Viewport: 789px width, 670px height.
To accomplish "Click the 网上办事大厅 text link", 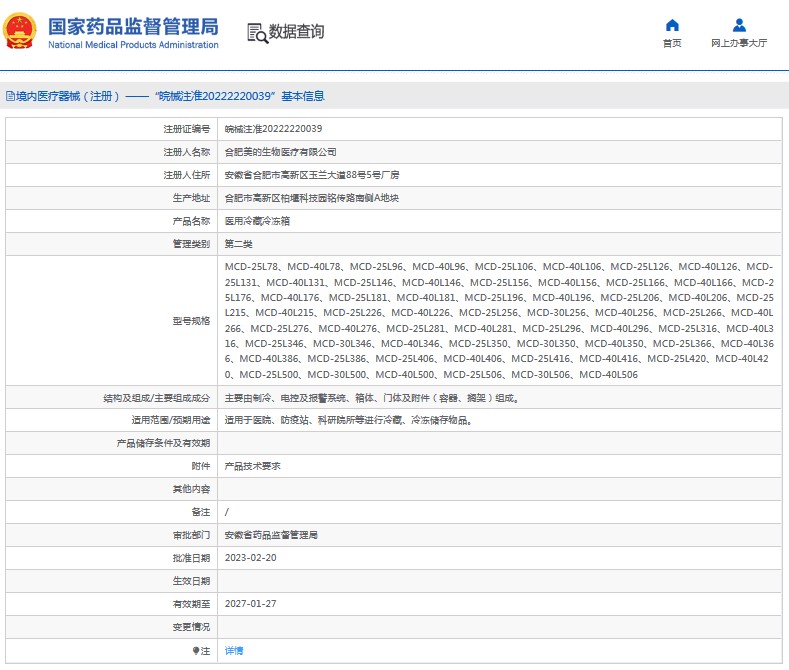I will click(739, 43).
